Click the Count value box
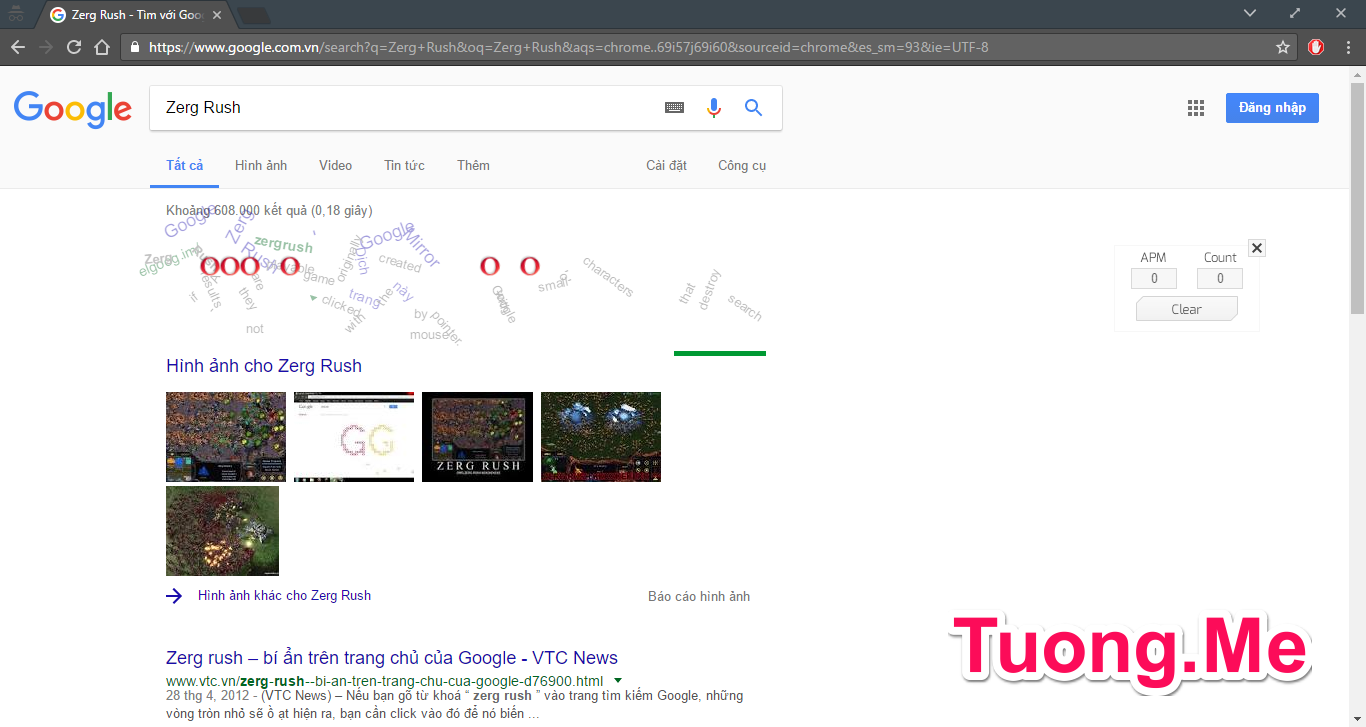The height and width of the screenshot is (727, 1366). pyautogui.click(x=1220, y=279)
